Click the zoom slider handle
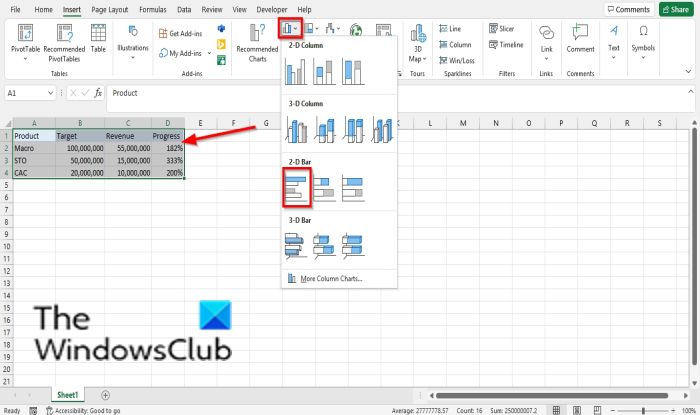The image size is (700, 415). [643, 411]
